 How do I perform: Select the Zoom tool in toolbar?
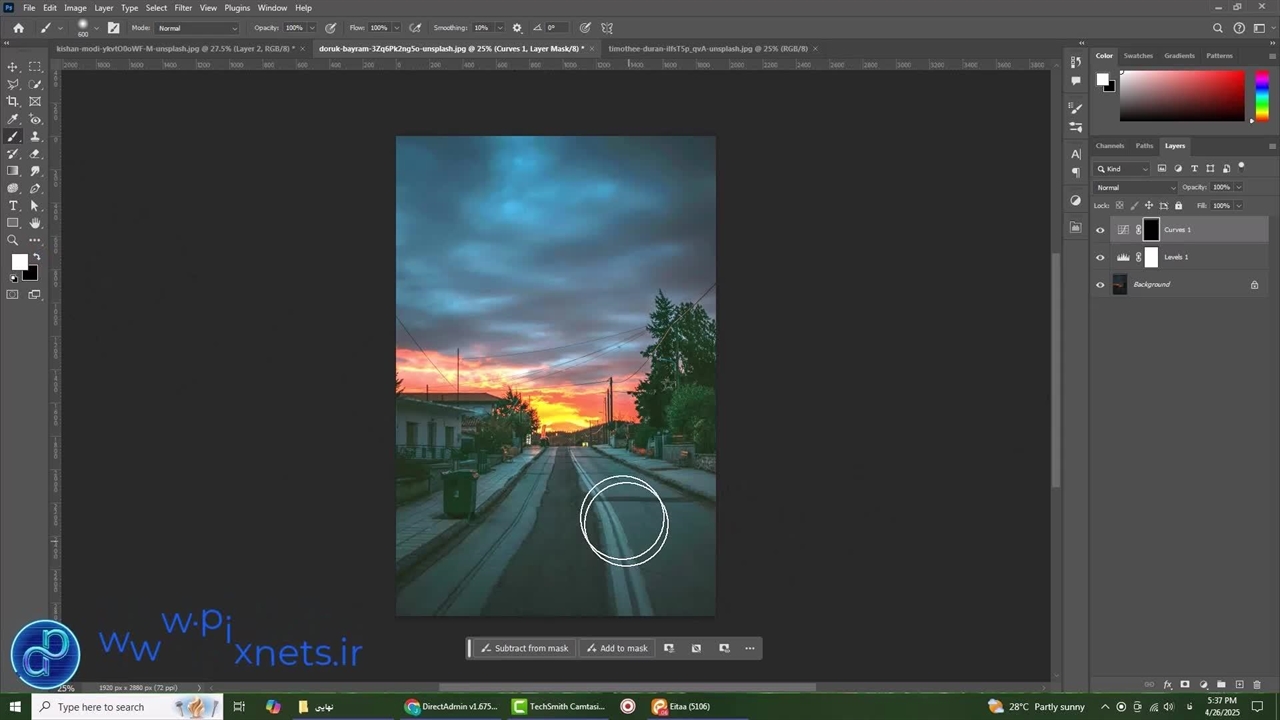[x=13, y=240]
